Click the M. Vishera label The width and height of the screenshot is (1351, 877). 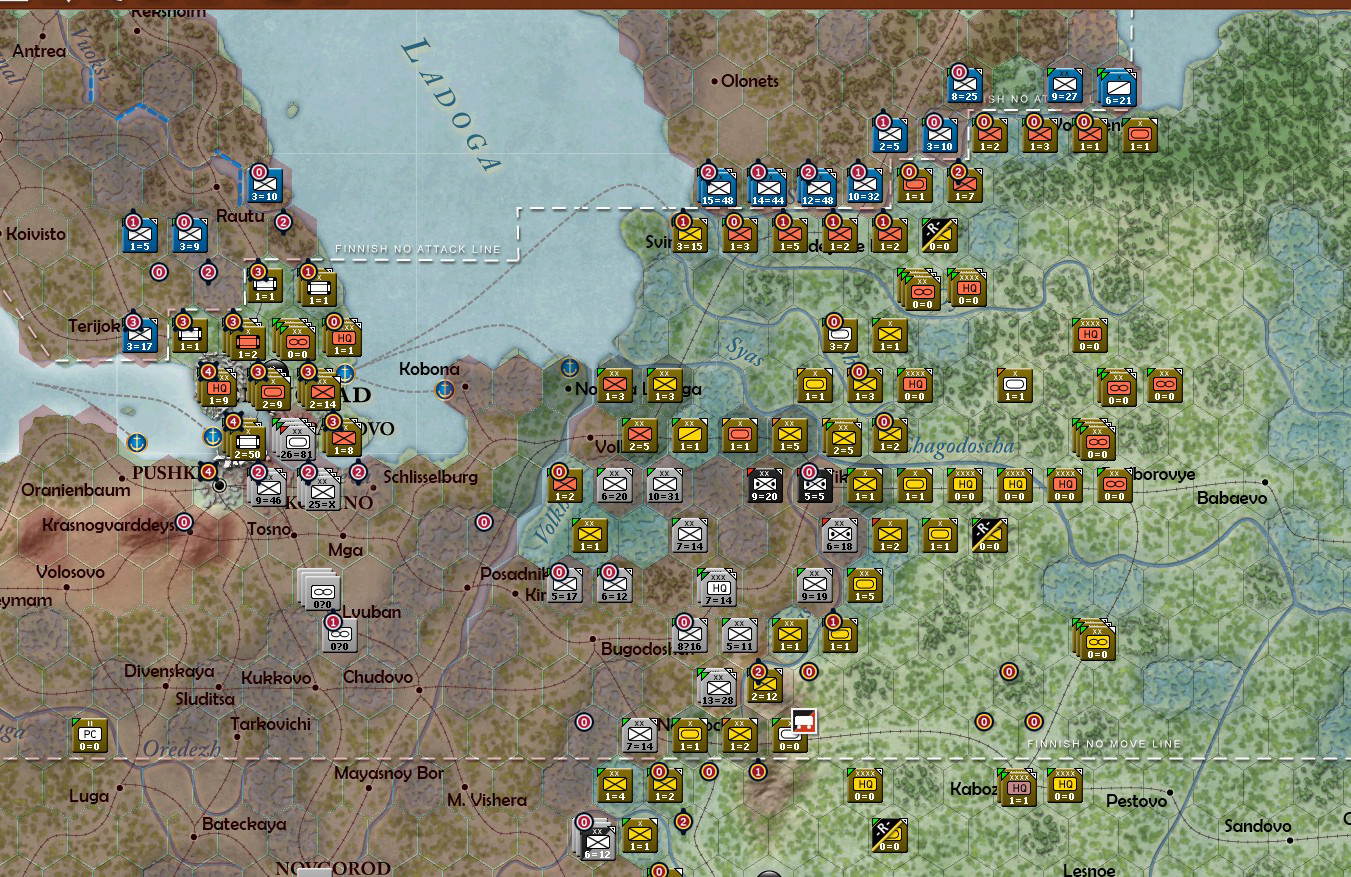pyautogui.click(x=487, y=800)
